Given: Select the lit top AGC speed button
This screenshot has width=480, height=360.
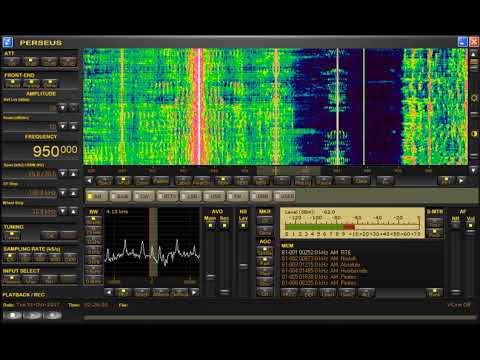Looking at the screenshot, I should 265,251.
